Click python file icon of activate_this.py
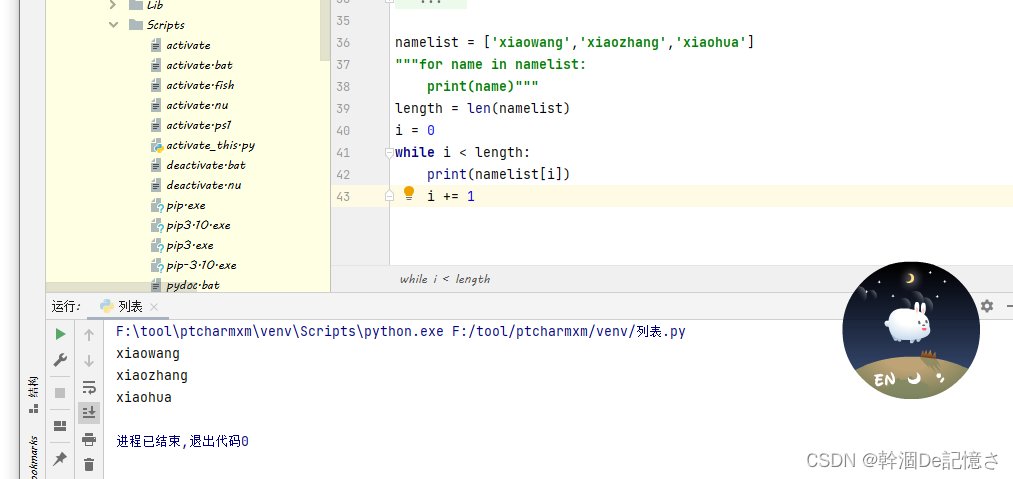The height and width of the screenshot is (479, 1013). [156, 145]
